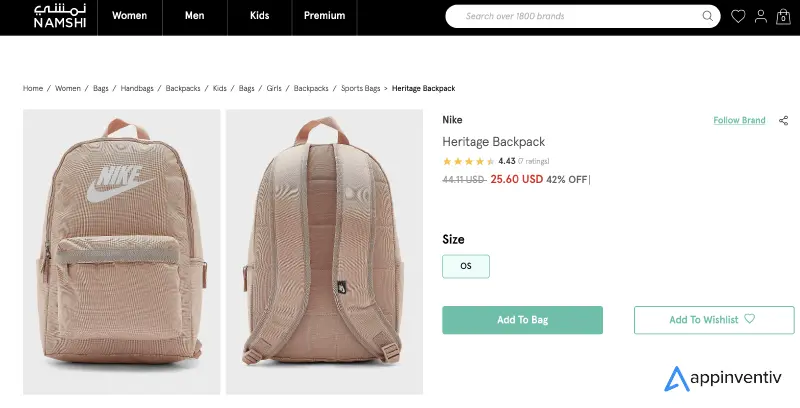View the front backpack image
800x408 pixels.
[121, 251]
